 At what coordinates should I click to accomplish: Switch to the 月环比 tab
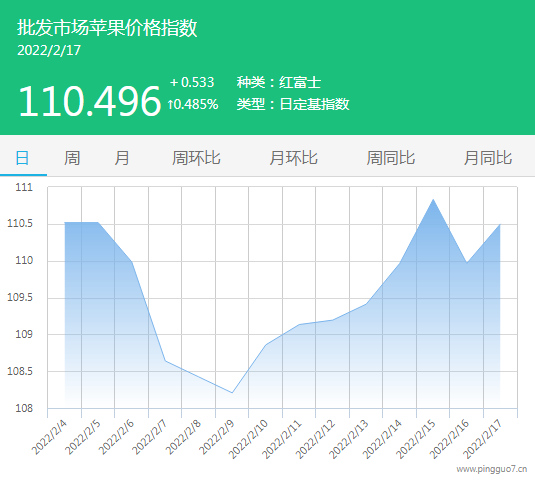[293, 158]
